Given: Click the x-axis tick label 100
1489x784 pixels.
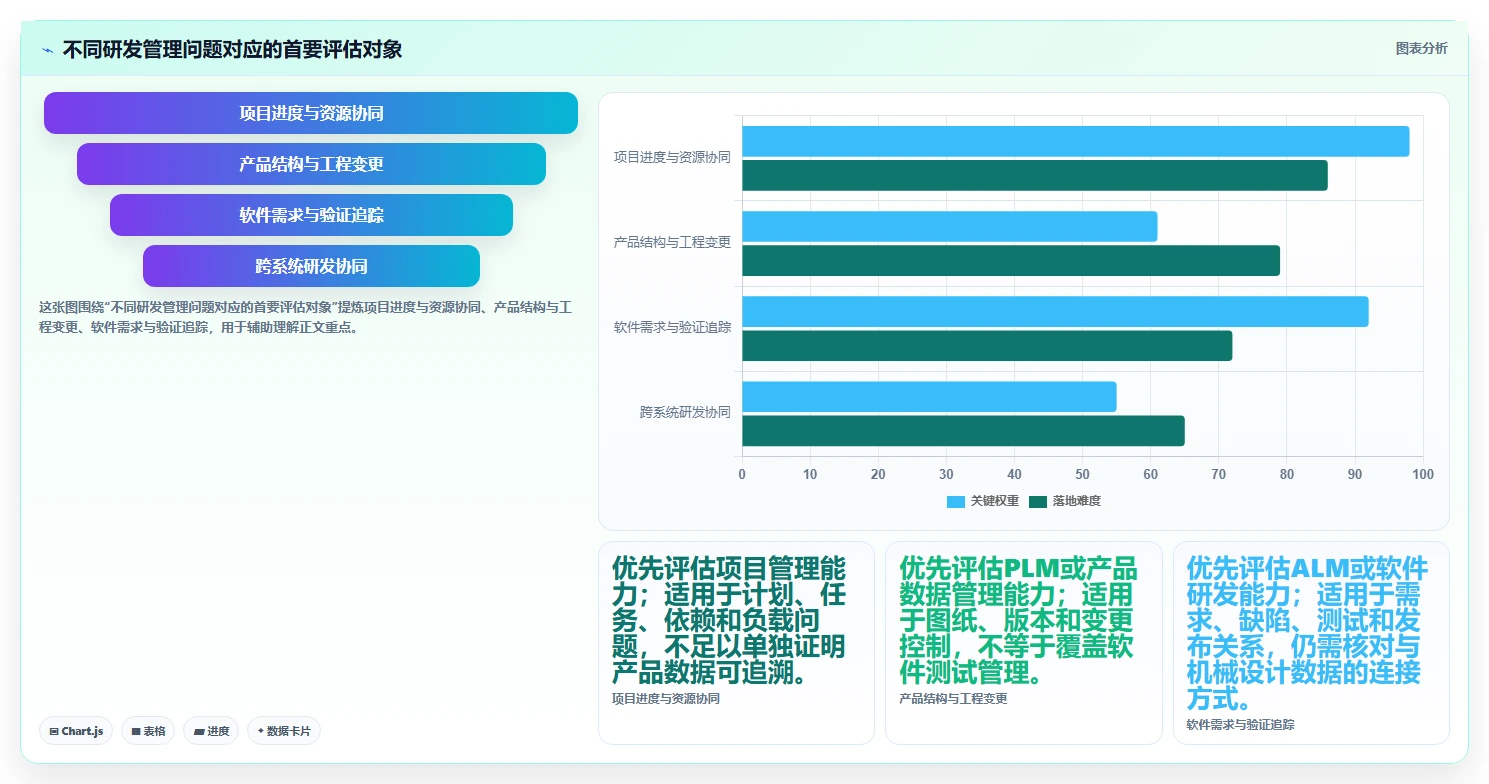Looking at the screenshot, I should tap(1422, 474).
